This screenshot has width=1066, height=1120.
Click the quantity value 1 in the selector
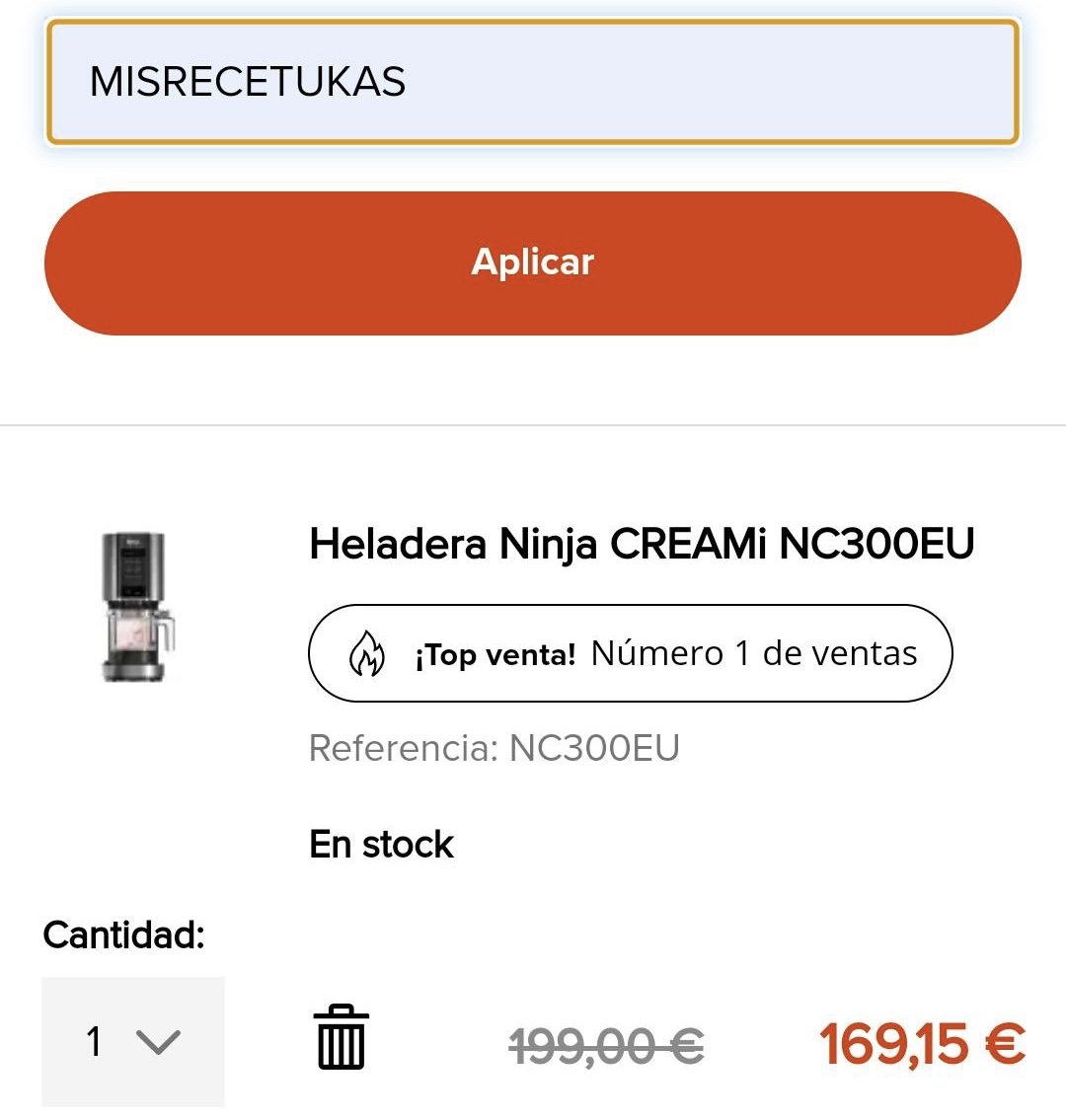(x=94, y=1041)
